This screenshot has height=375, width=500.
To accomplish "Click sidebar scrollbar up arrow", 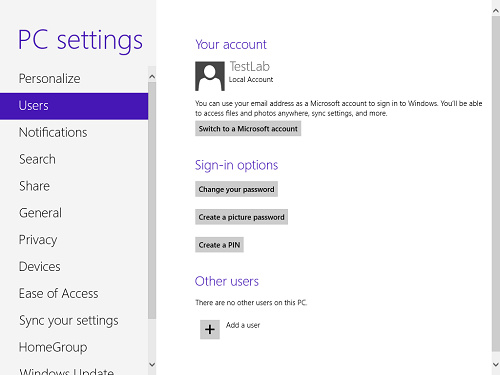I will click(x=152, y=77).
